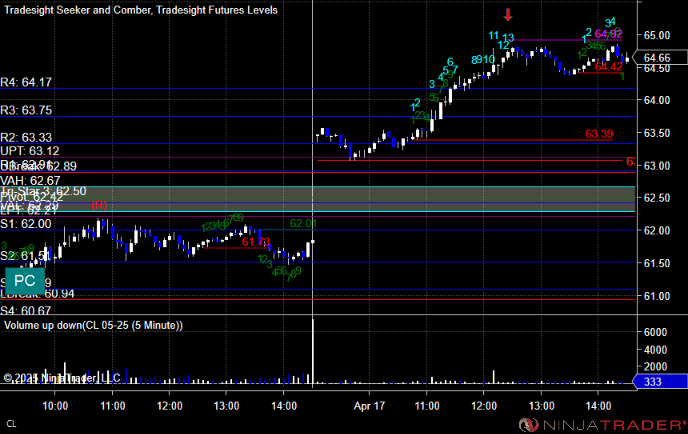Click the current price marker 64.66
This screenshot has width=688, height=434.
point(661,57)
